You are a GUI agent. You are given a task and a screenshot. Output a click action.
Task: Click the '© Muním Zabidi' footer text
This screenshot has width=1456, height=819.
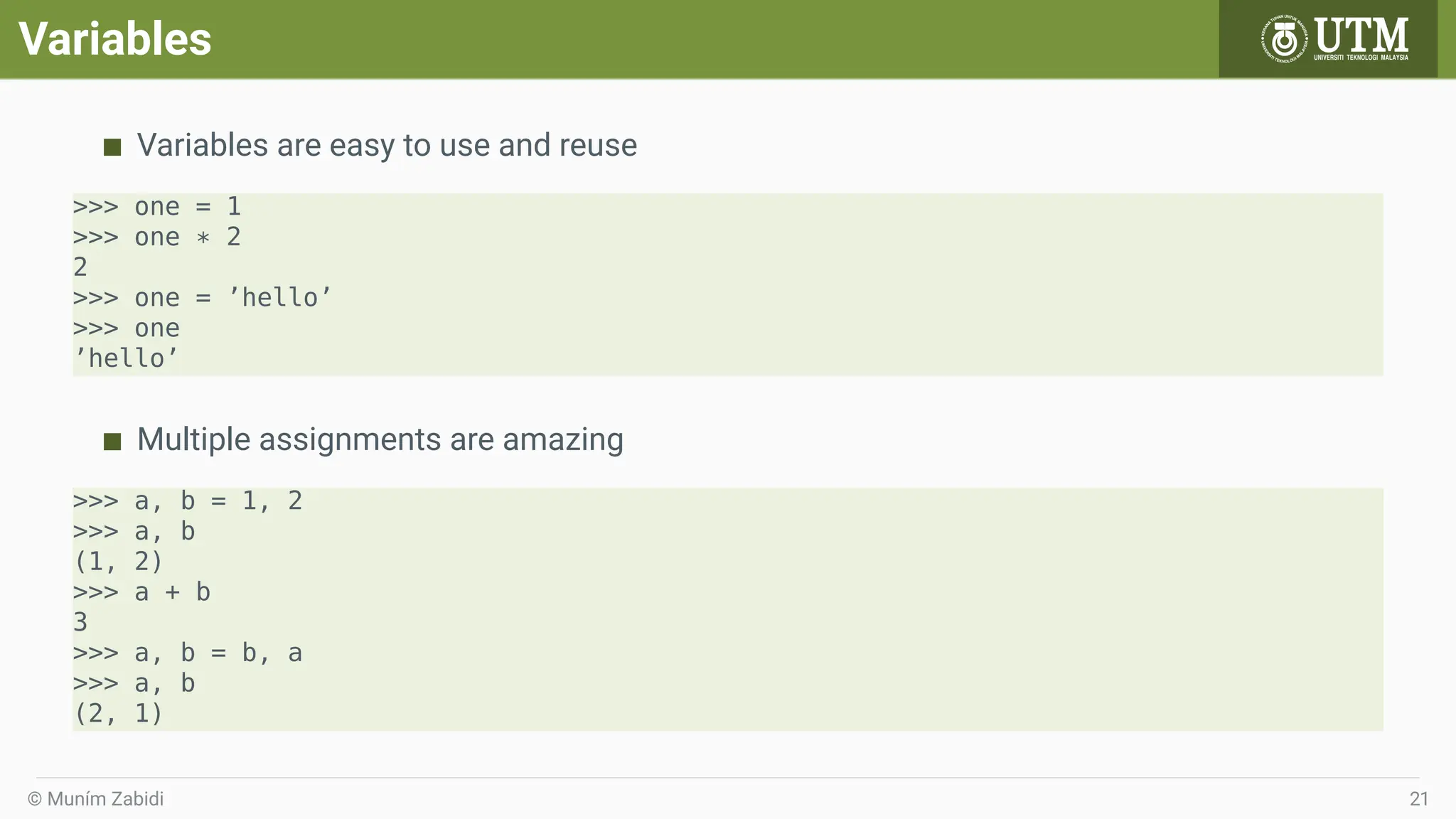95,799
